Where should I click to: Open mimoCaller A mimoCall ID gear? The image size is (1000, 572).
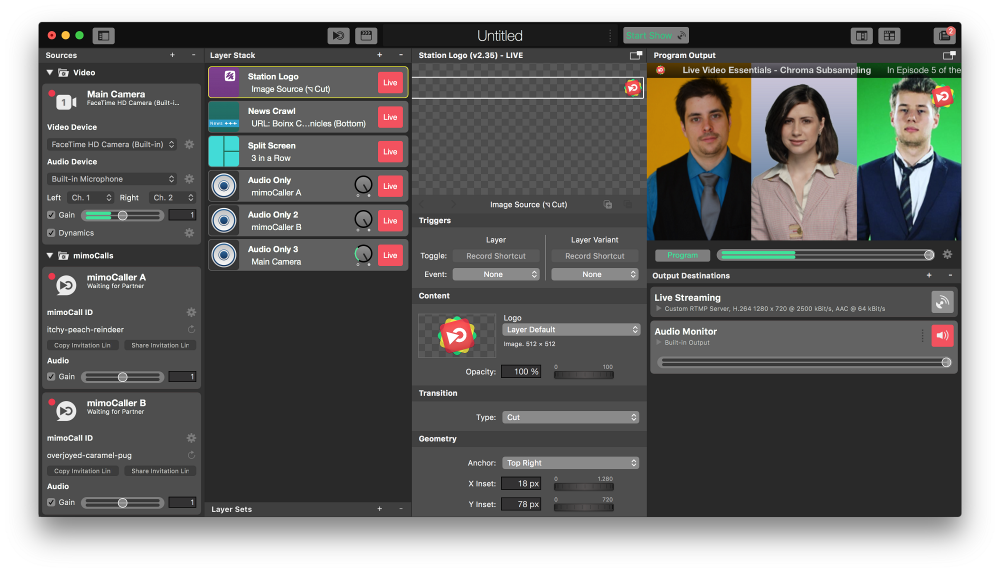[x=191, y=312]
